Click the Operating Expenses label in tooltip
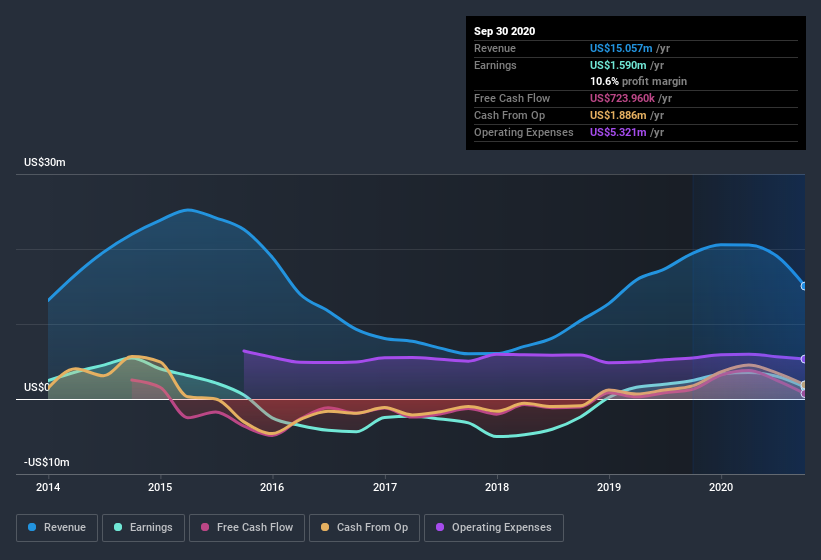 pyautogui.click(x=524, y=132)
